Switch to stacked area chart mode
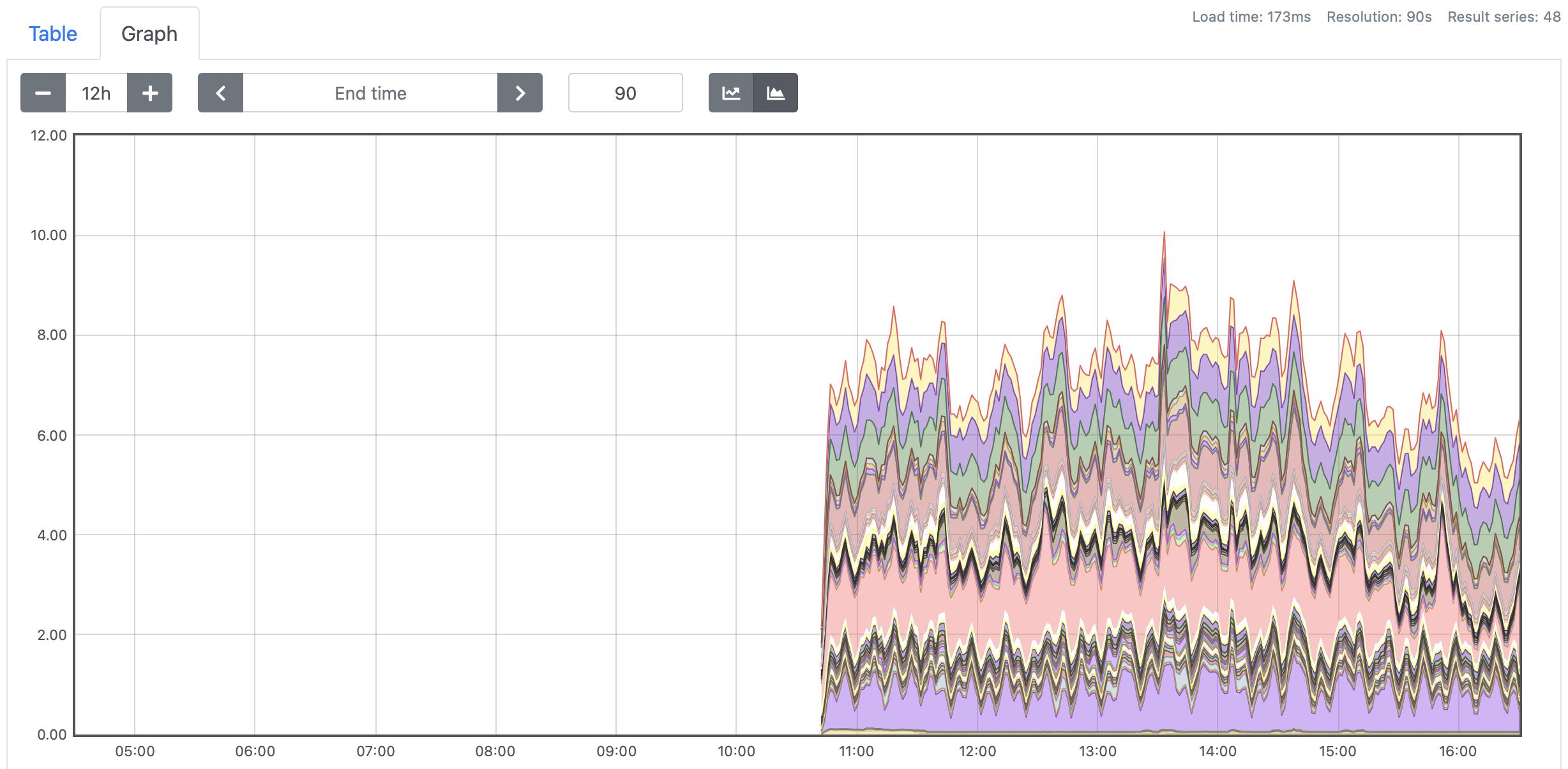1568x769 pixels. point(776,93)
